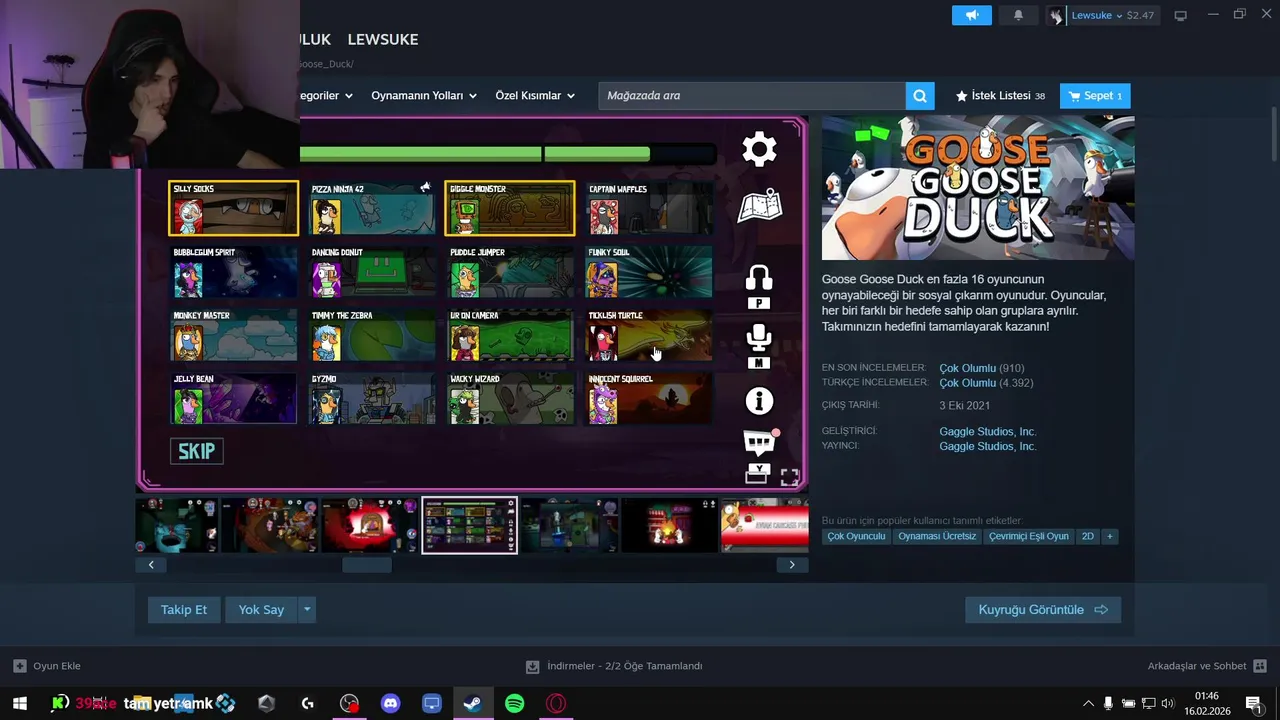Click the Yok Say ignore button
This screenshot has height=720, width=1280.
tap(261, 610)
